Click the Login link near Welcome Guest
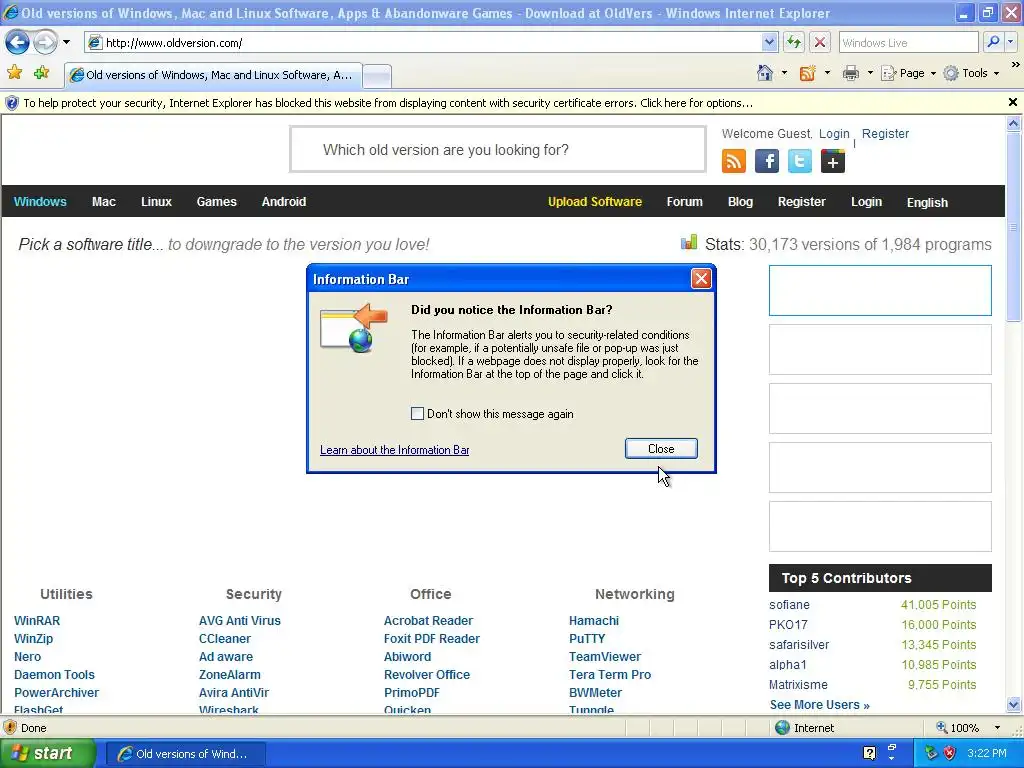1024x768 pixels. click(x=834, y=134)
